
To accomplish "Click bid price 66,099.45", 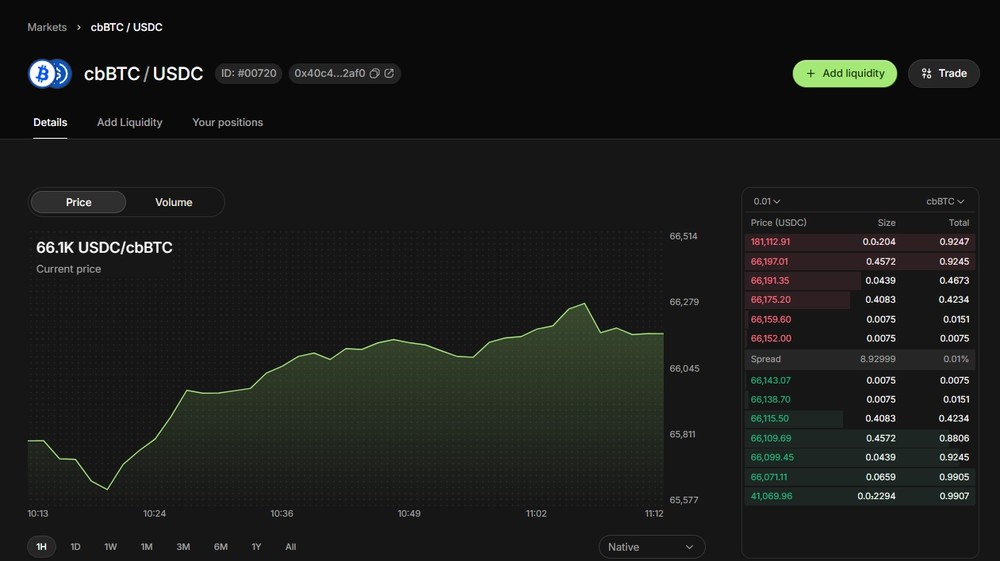I will (772, 458).
